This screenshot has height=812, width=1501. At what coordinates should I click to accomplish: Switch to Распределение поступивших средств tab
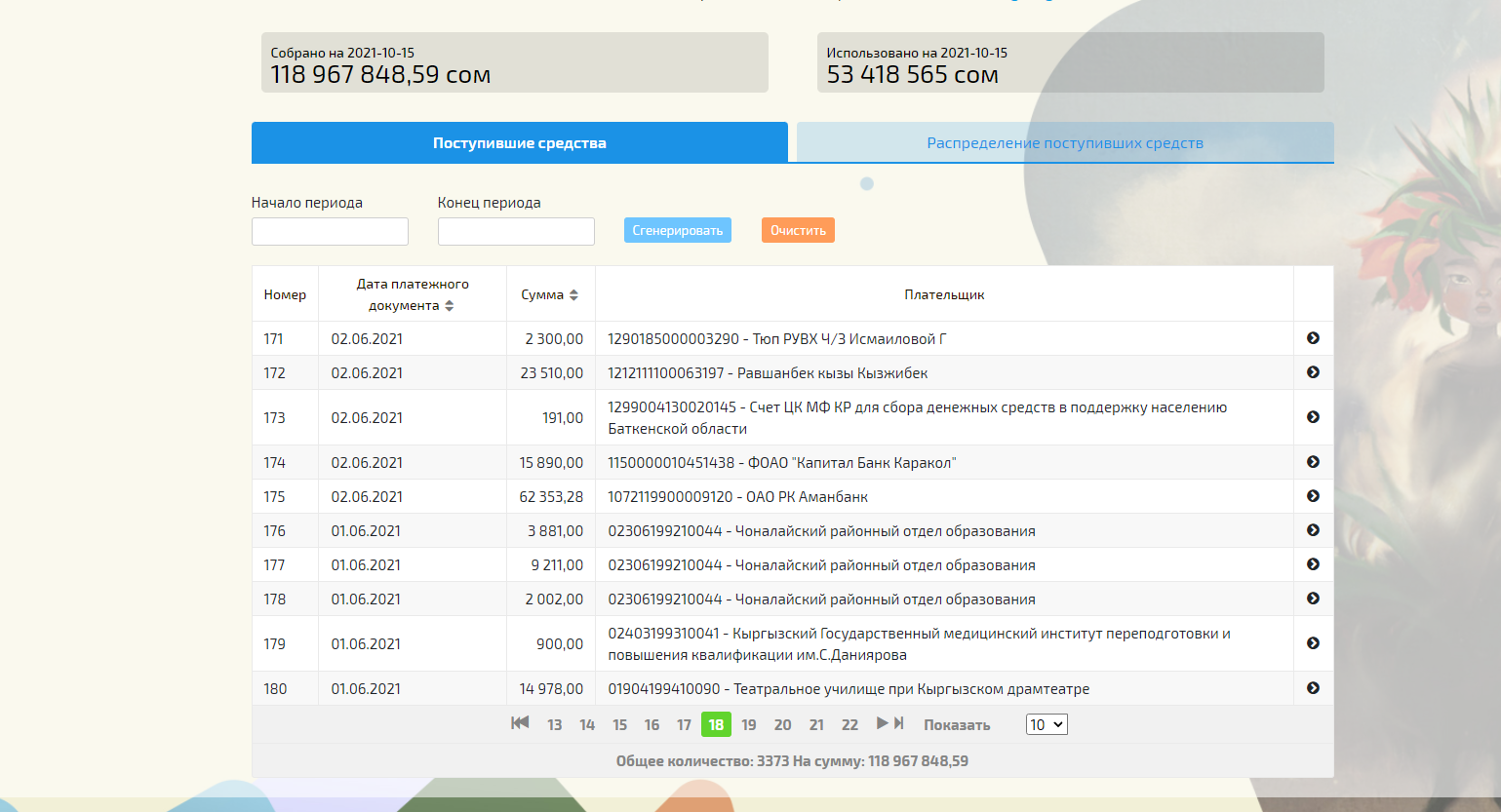(x=1064, y=143)
